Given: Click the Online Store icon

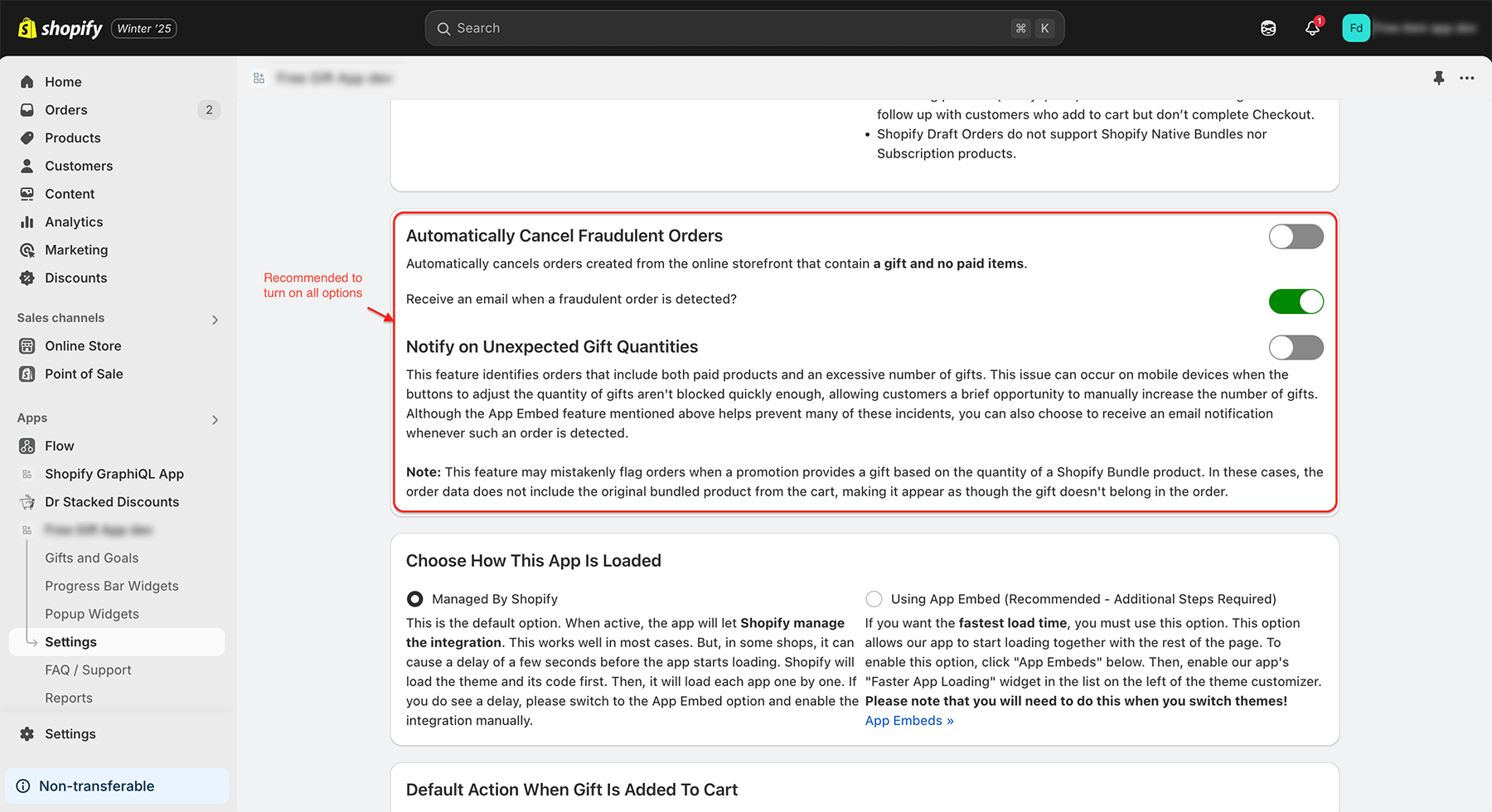Looking at the screenshot, I should (27, 346).
